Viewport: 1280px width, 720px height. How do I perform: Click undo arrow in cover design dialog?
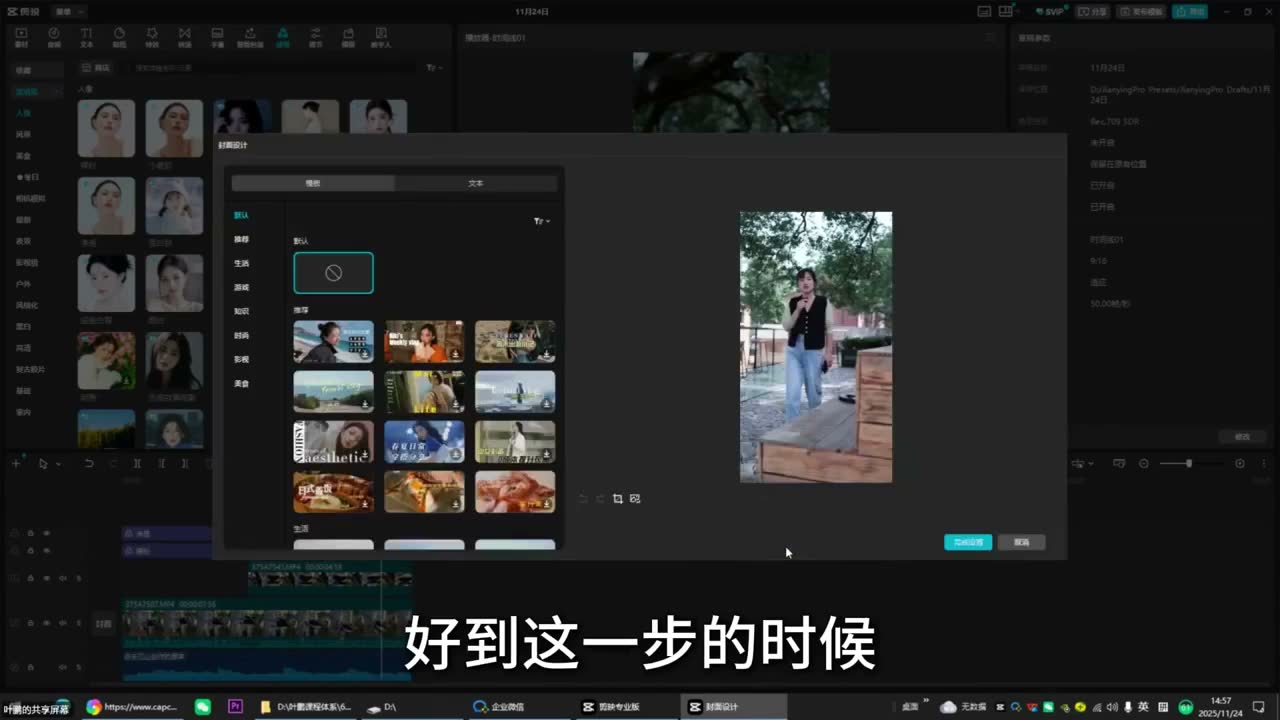point(583,498)
